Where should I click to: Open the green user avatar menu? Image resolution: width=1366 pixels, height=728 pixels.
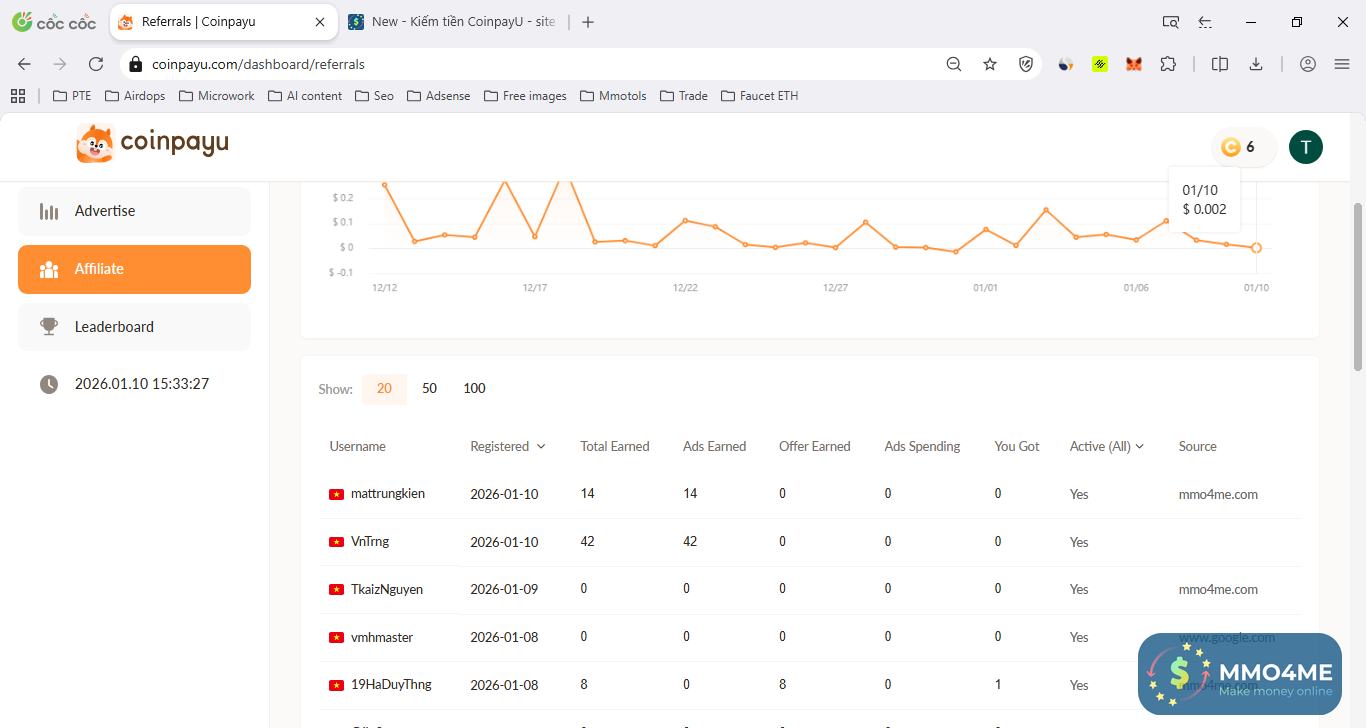pos(1305,147)
